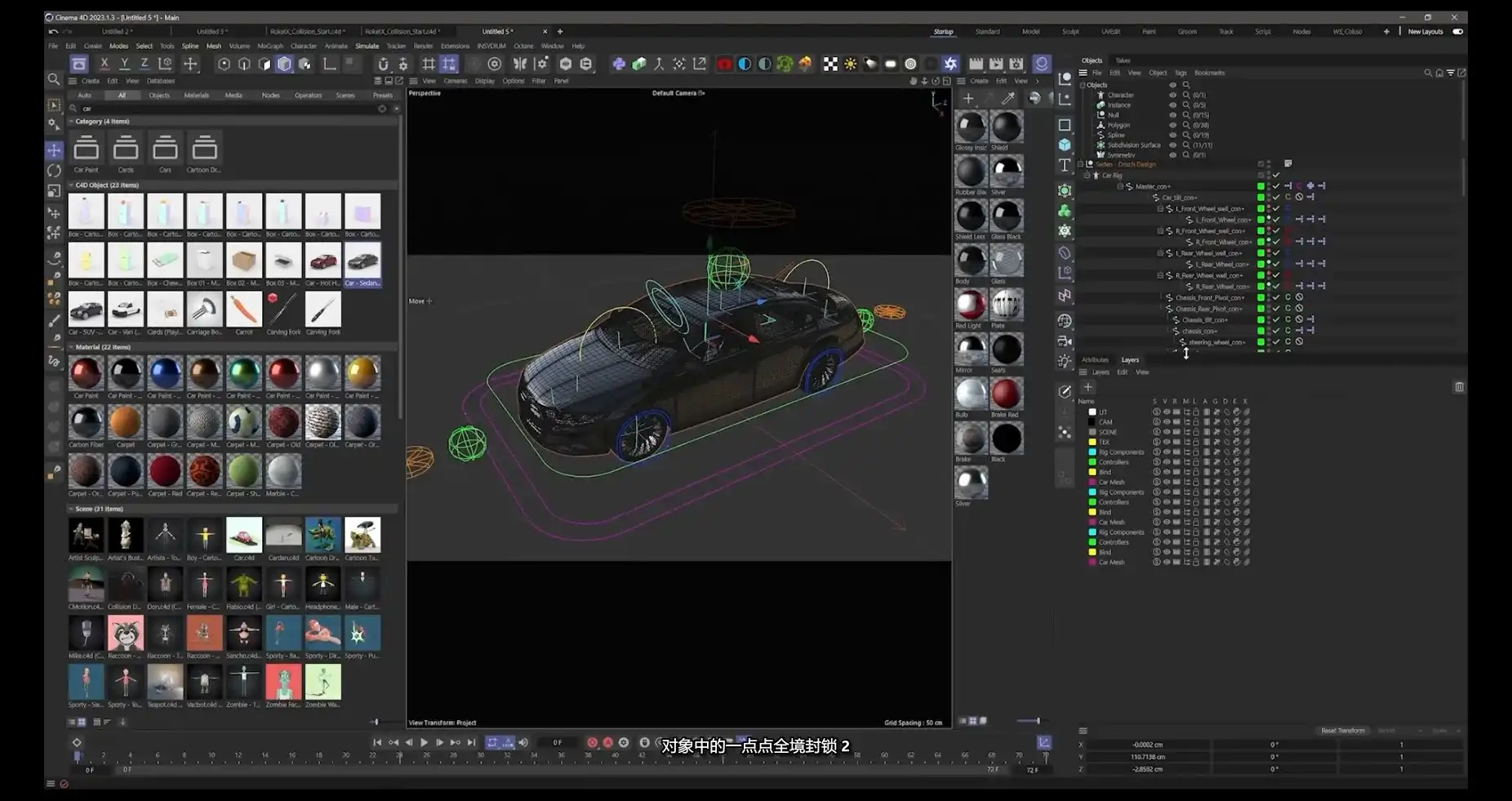Collapse the Master_con+ tree node

click(x=1120, y=186)
